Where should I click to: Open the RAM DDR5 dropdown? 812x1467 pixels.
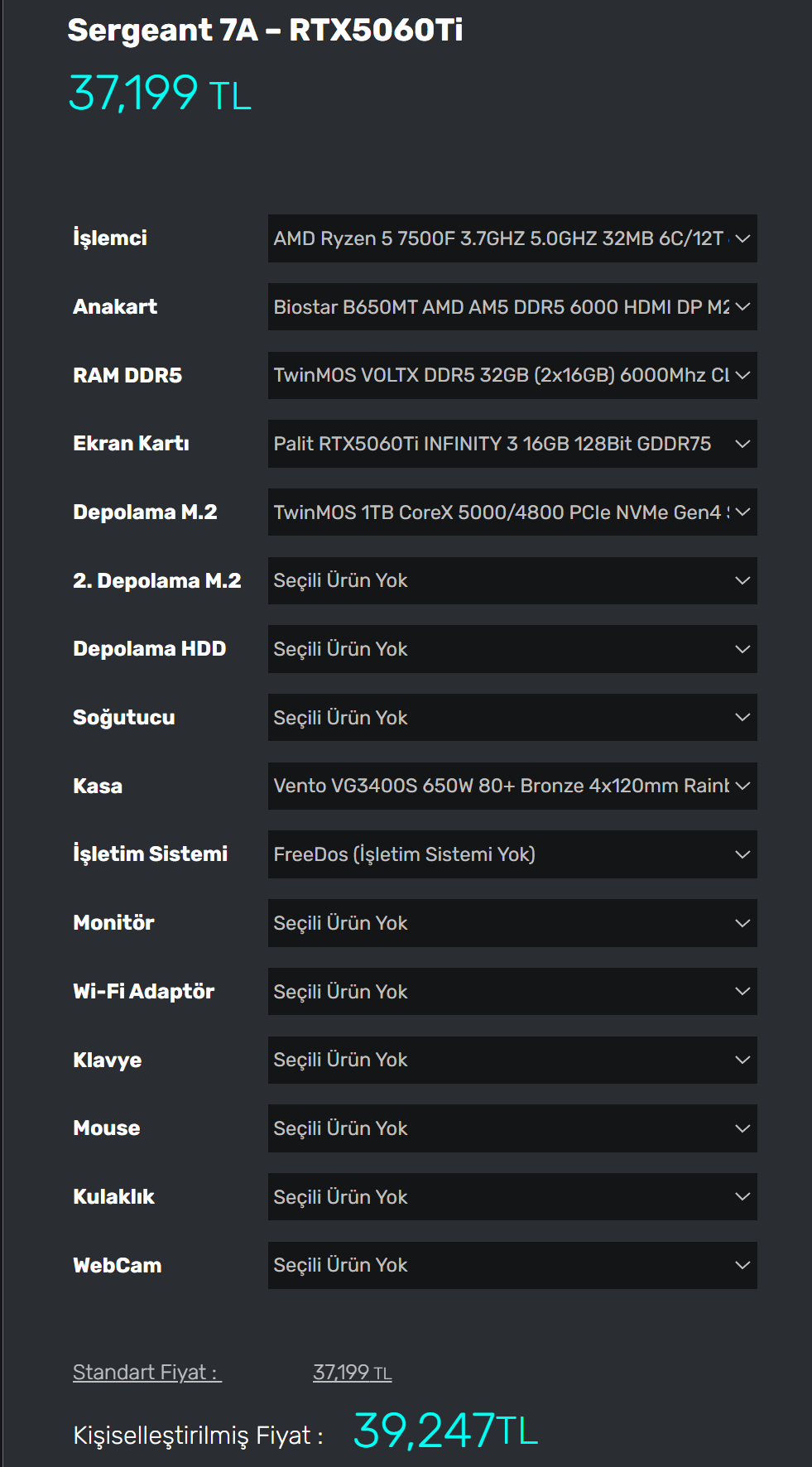pos(512,375)
